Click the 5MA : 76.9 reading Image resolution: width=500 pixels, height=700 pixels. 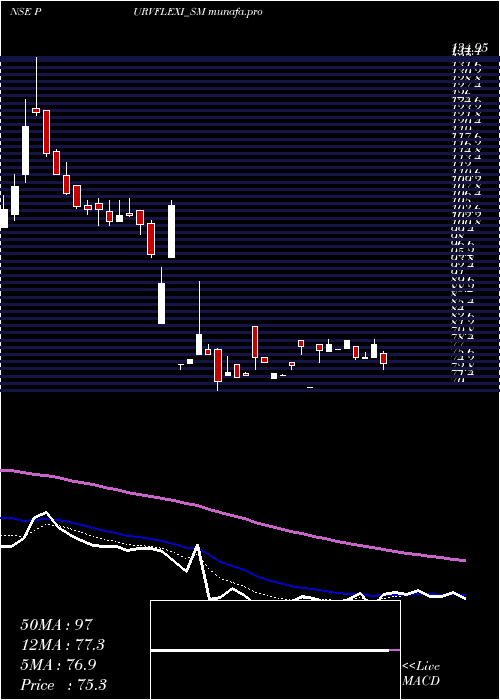[59, 665]
